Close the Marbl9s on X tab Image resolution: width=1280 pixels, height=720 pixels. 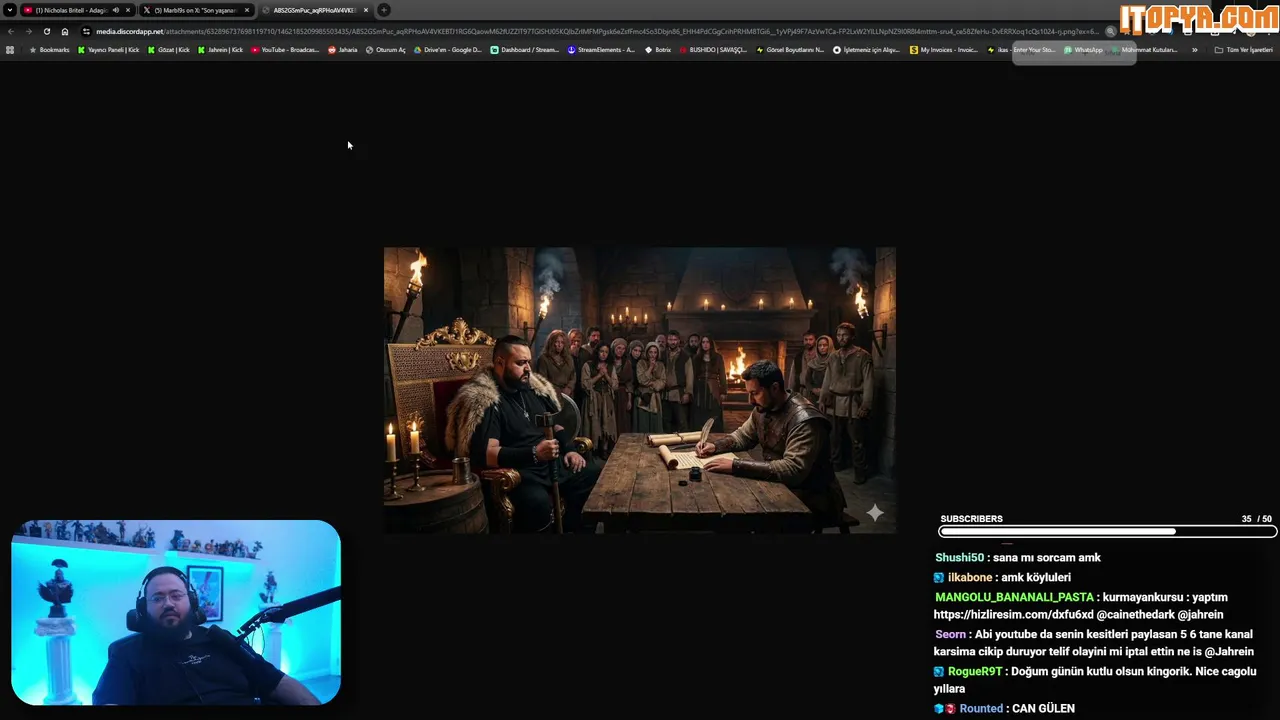[247, 10]
